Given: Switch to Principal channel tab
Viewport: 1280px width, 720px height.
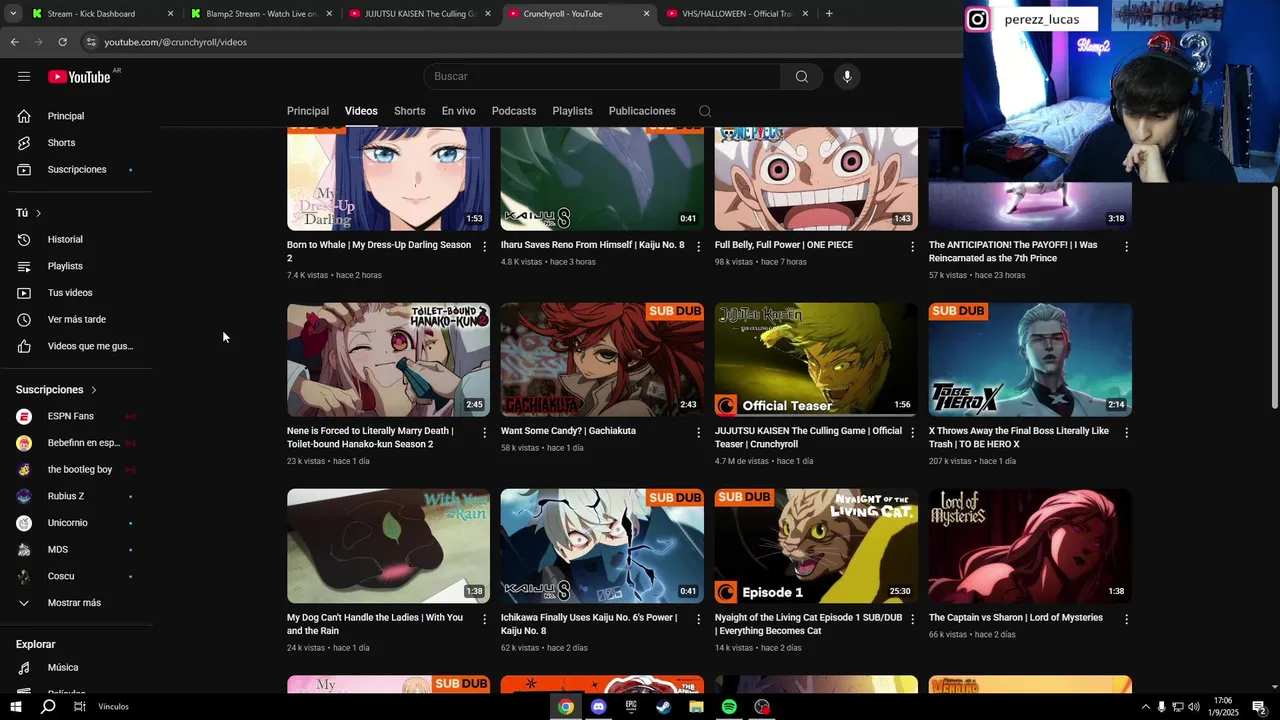Looking at the screenshot, I should (308, 111).
